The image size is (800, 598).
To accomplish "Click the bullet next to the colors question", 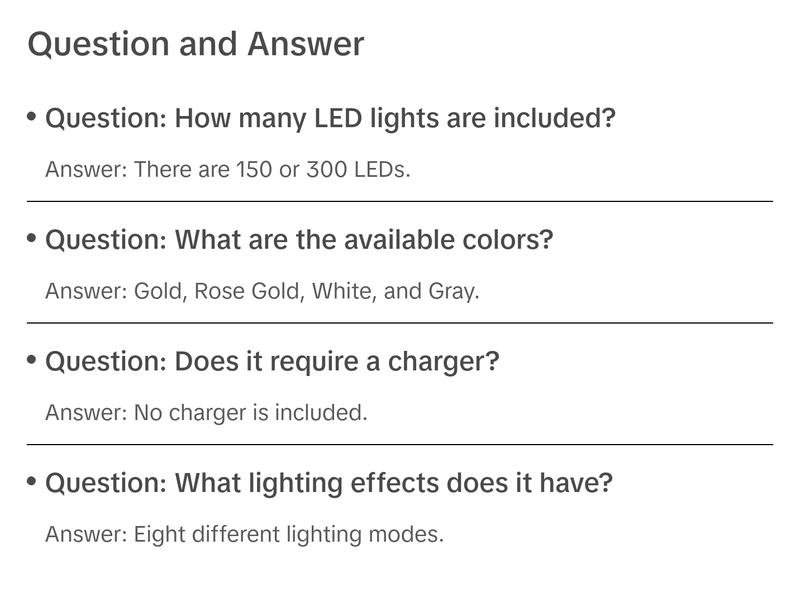I will point(32,239).
